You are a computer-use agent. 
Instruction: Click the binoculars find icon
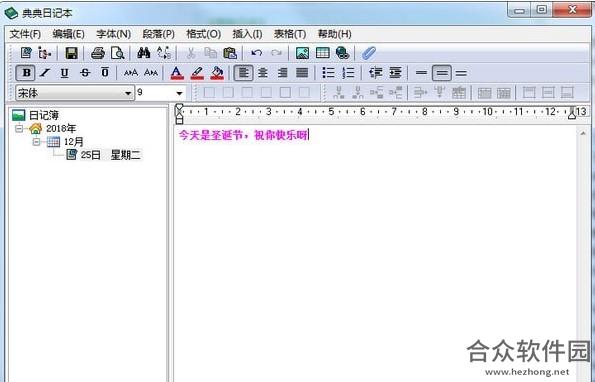coord(144,53)
